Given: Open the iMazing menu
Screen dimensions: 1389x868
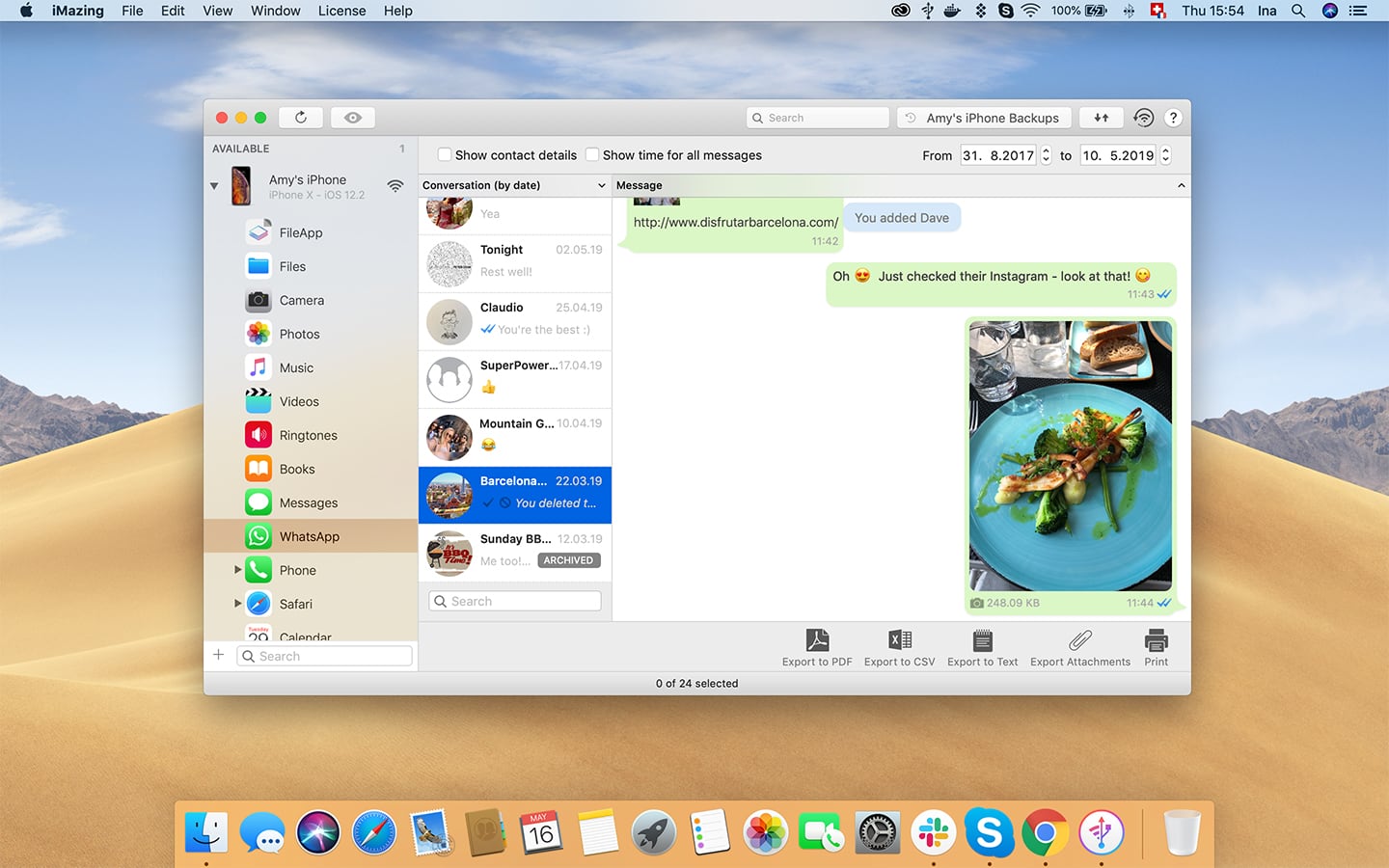Looking at the screenshot, I should point(78,11).
